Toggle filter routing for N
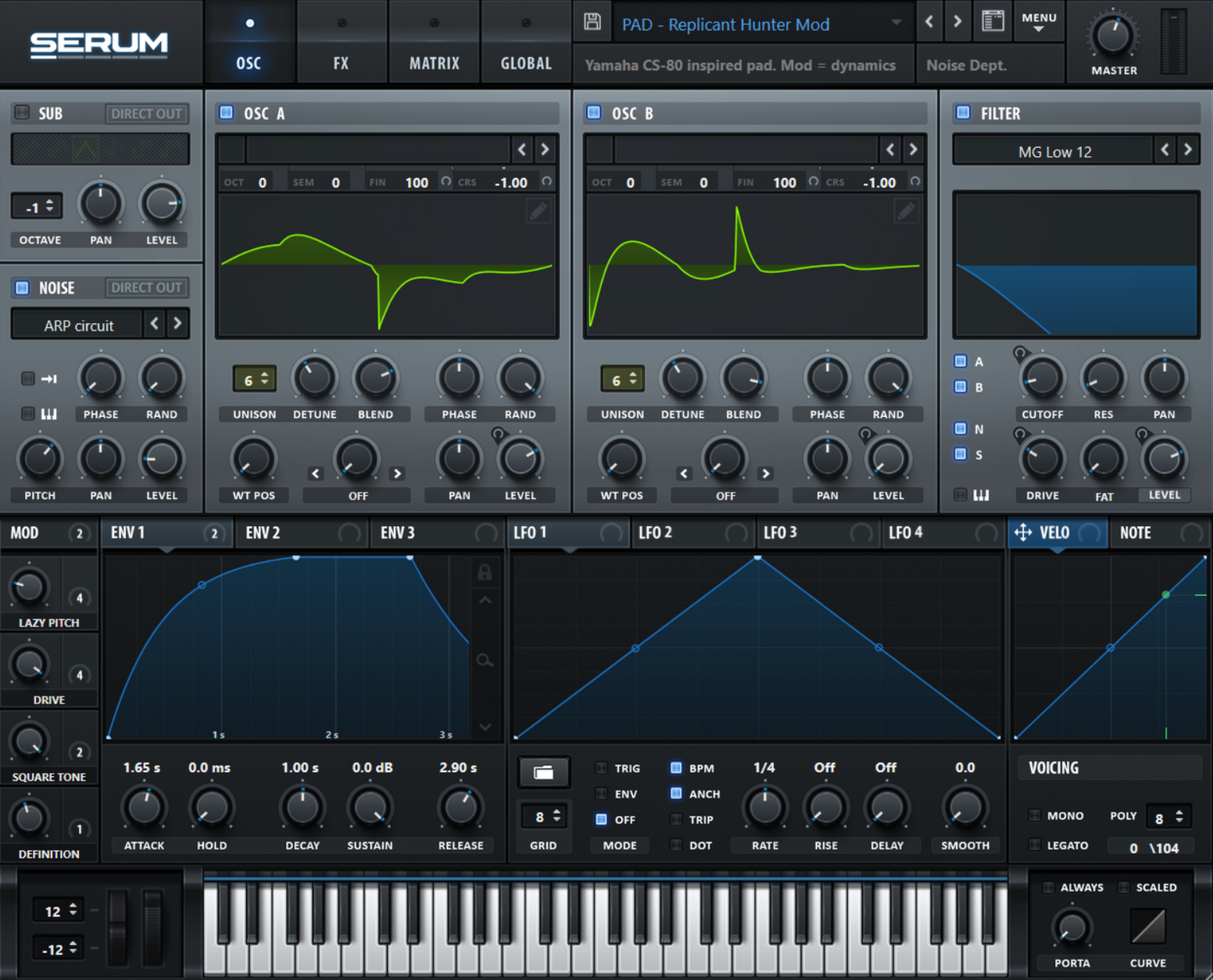This screenshot has height=980, width=1213. [x=960, y=429]
